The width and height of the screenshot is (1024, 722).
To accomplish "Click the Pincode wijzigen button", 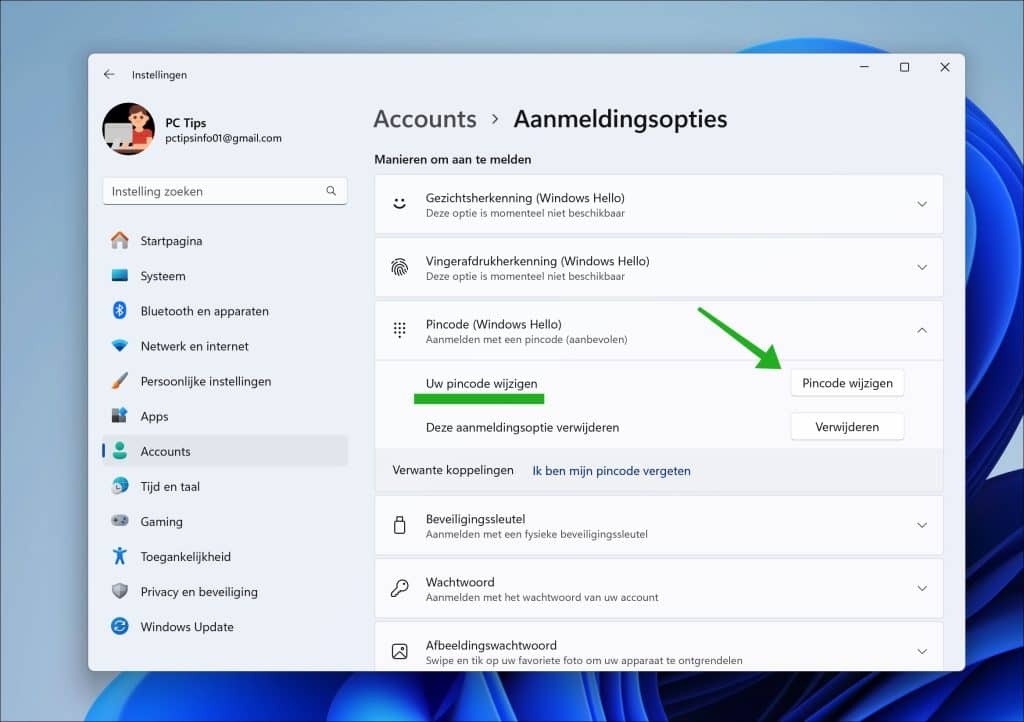I will point(847,383).
